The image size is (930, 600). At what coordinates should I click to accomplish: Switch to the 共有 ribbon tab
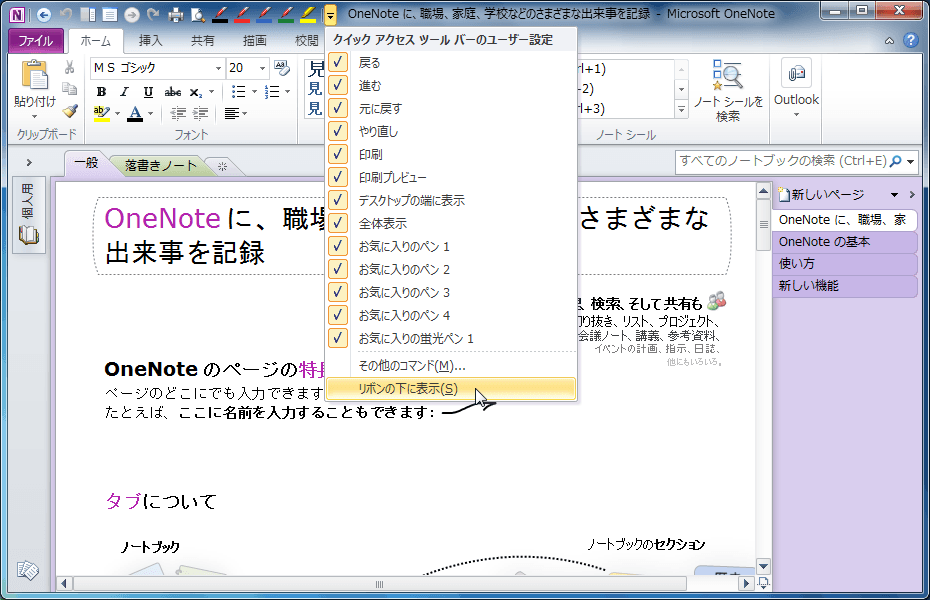(x=202, y=40)
